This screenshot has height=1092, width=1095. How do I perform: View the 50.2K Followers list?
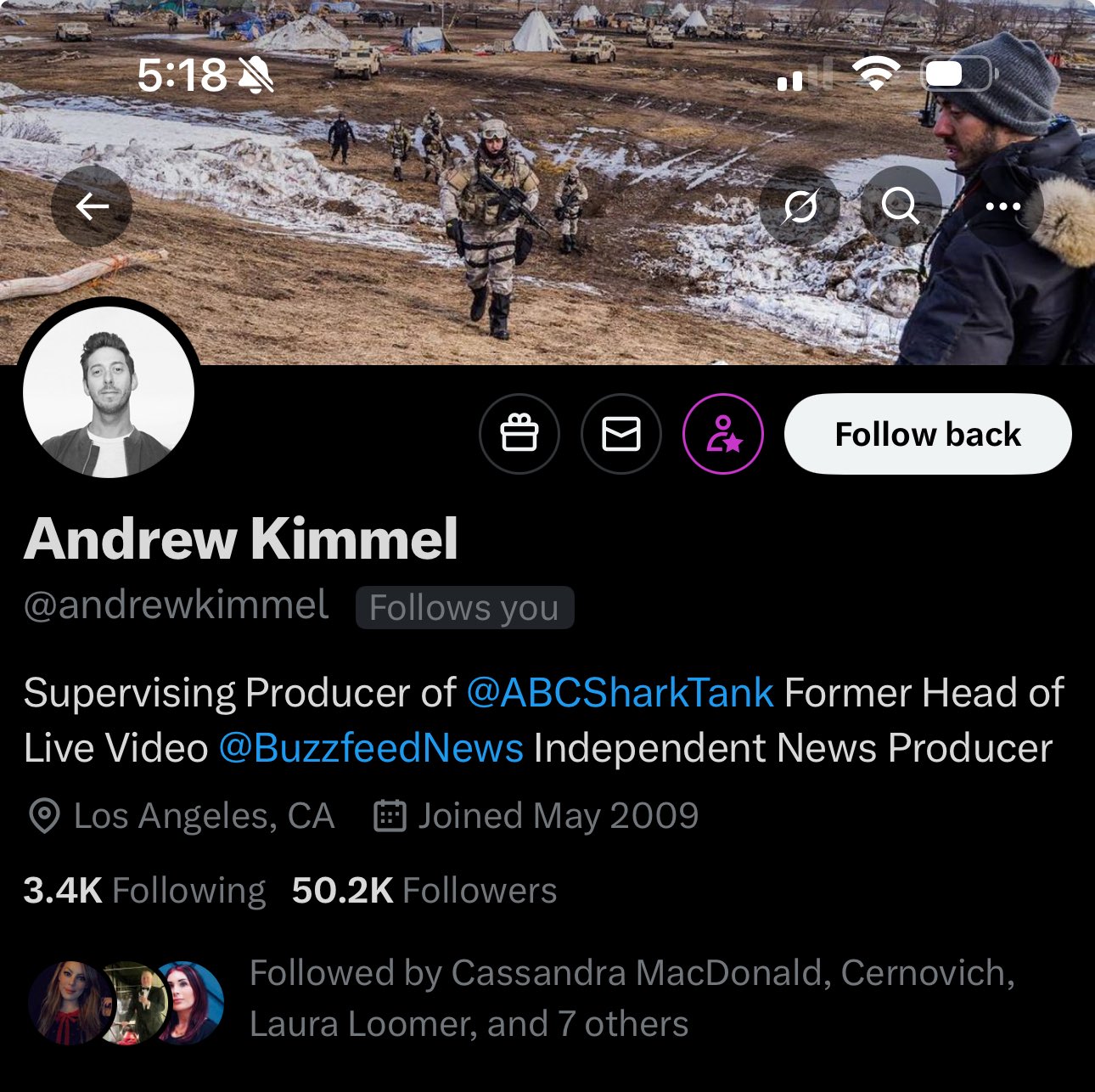tap(424, 891)
